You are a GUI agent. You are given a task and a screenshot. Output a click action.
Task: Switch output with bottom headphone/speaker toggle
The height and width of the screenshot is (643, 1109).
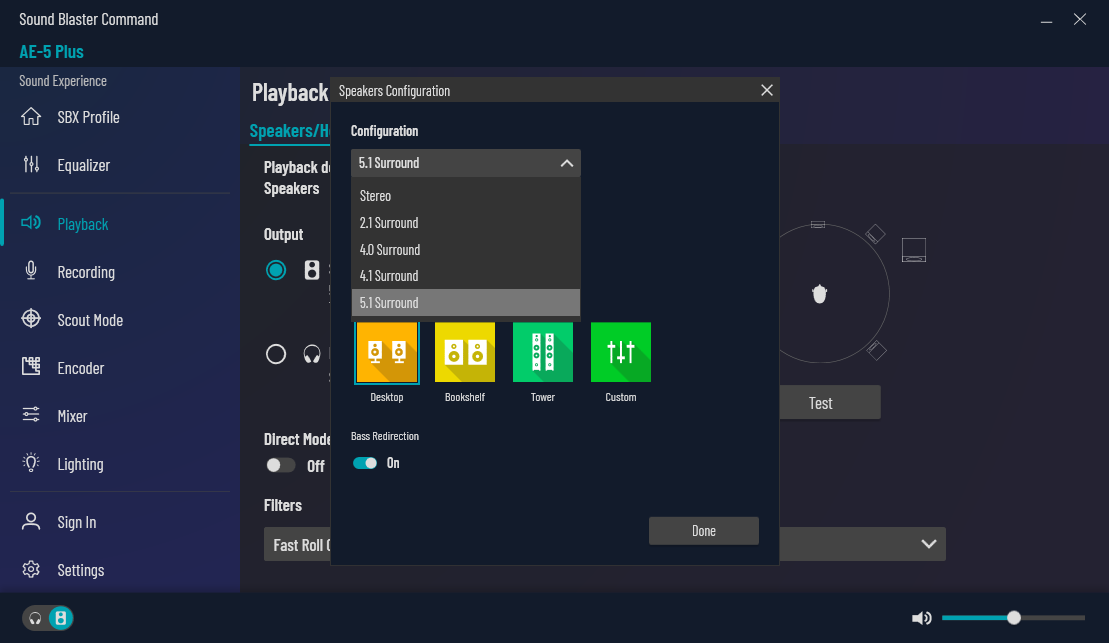coord(47,618)
